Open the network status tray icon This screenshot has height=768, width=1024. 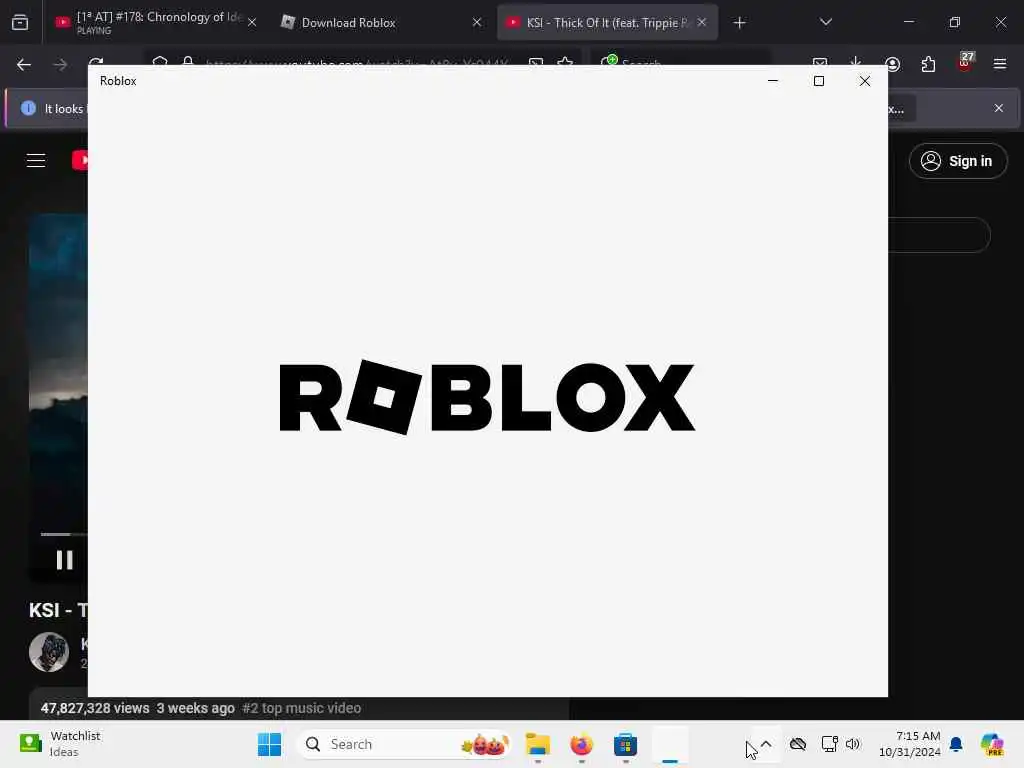tap(829, 744)
